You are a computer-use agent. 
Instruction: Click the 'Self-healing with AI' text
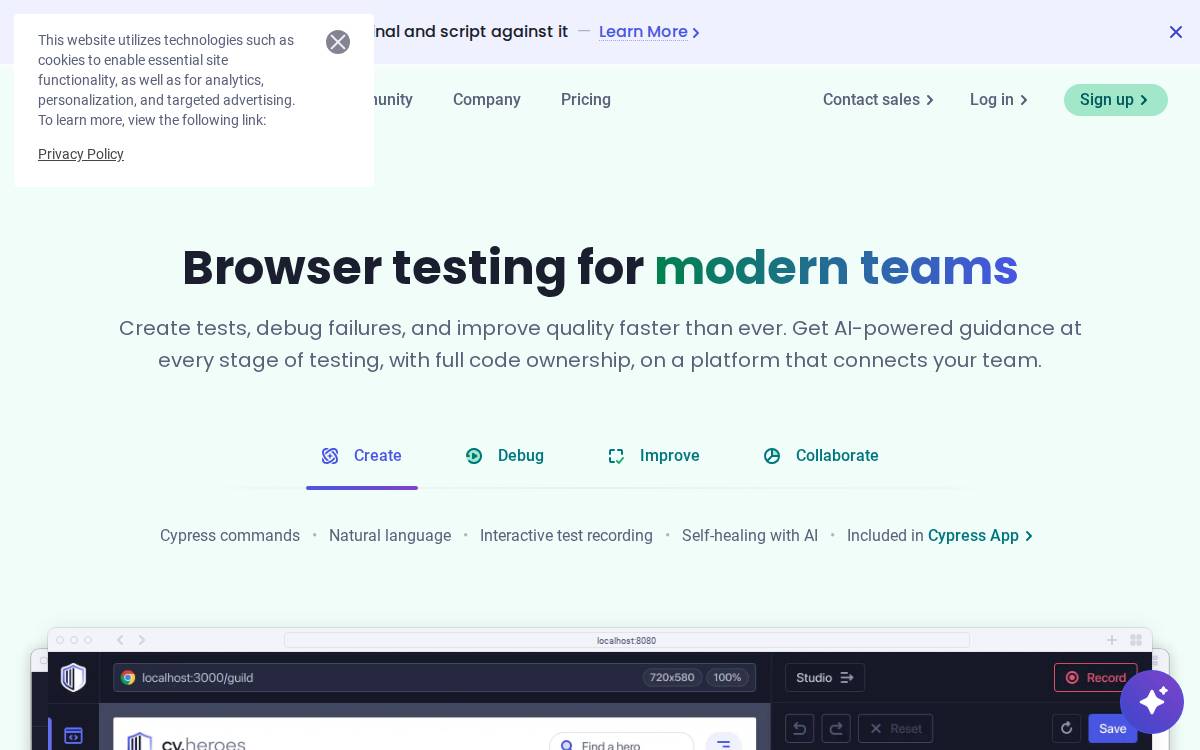point(750,536)
